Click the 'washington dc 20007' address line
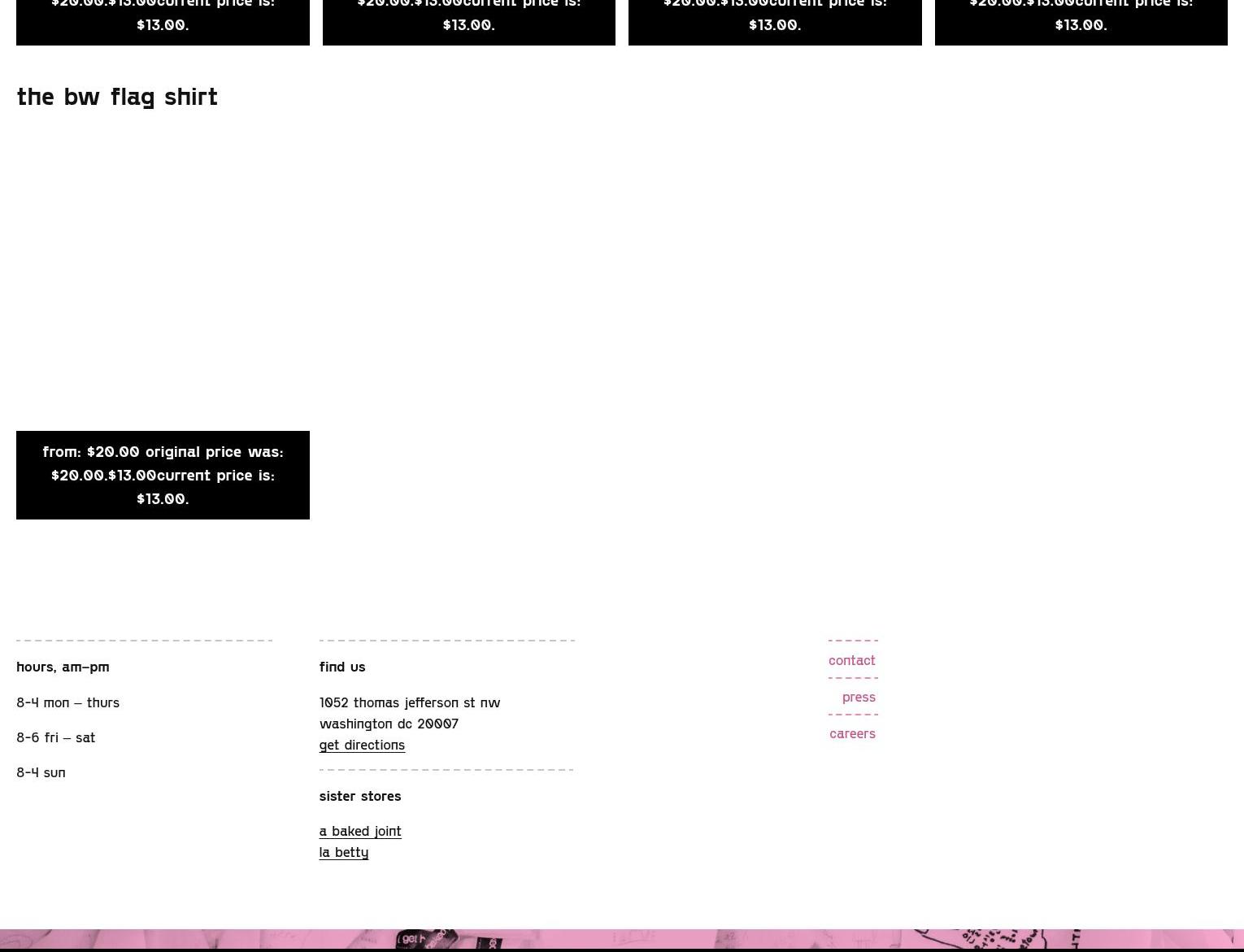Screen dimensions: 1244x952 pyautogui.click(x=389, y=724)
